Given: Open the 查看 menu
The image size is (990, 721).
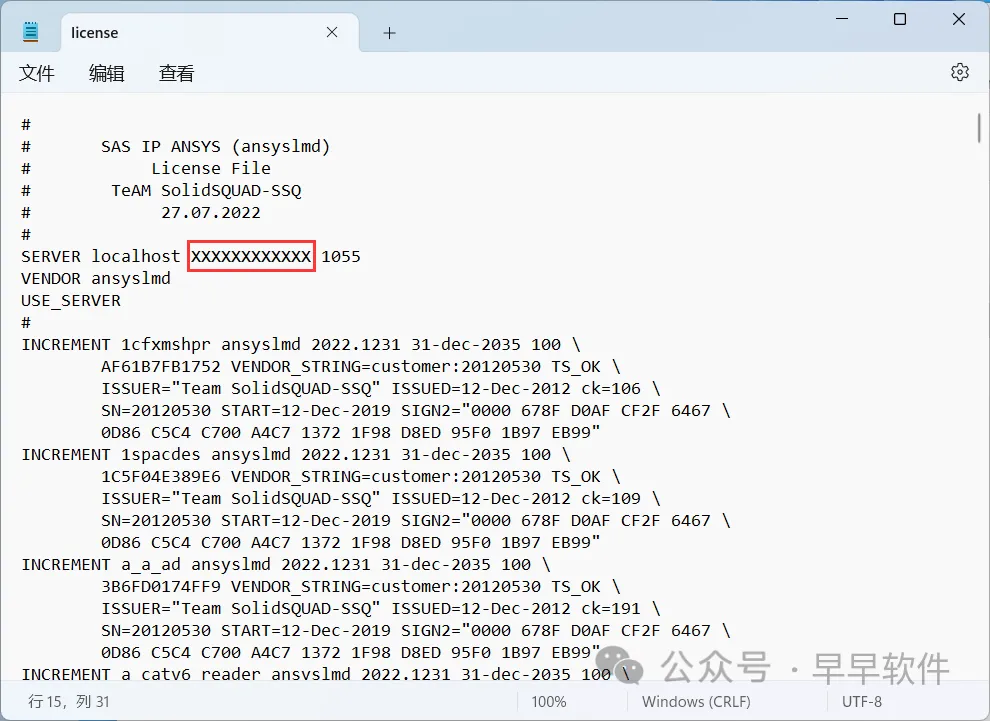Looking at the screenshot, I should (176, 73).
